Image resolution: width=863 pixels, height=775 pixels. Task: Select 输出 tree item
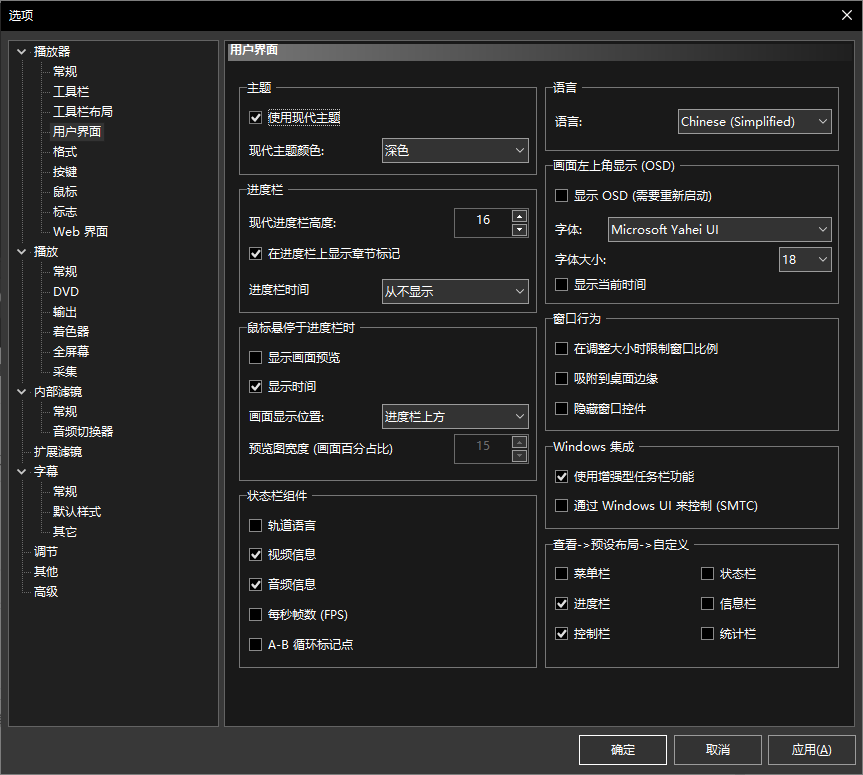(x=65, y=312)
